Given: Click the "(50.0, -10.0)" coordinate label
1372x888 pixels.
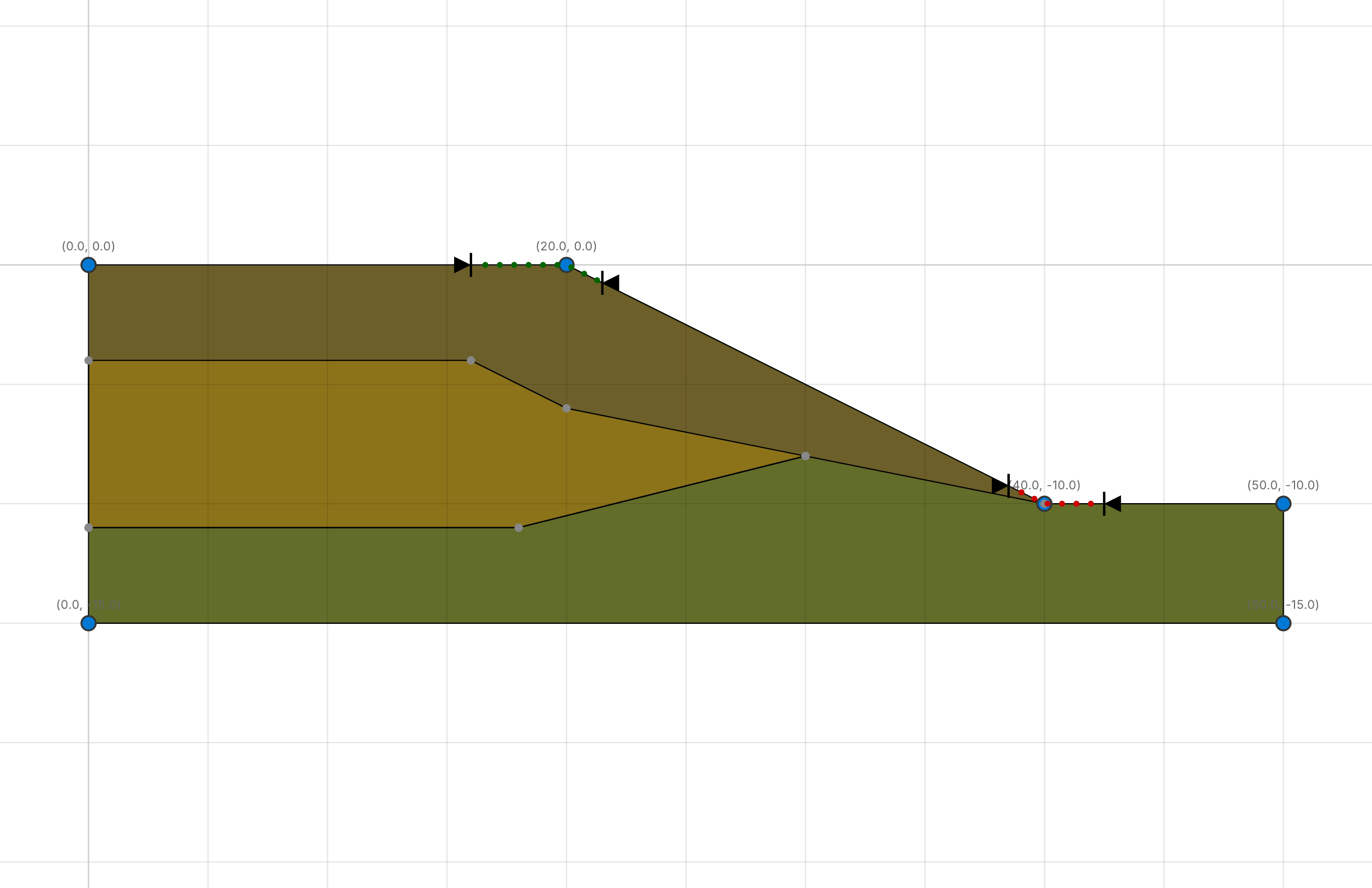Looking at the screenshot, I should [x=1283, y=485].
